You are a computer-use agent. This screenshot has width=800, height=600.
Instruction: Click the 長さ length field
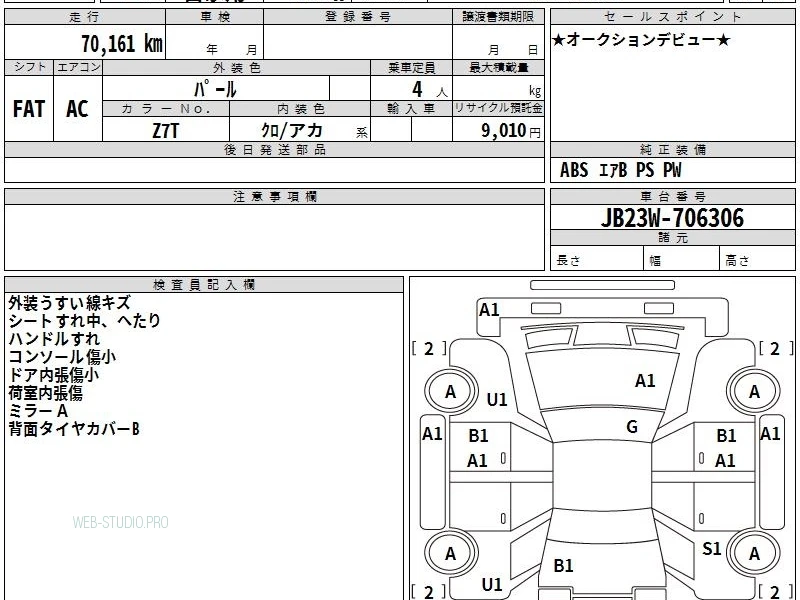coord(597,259)
